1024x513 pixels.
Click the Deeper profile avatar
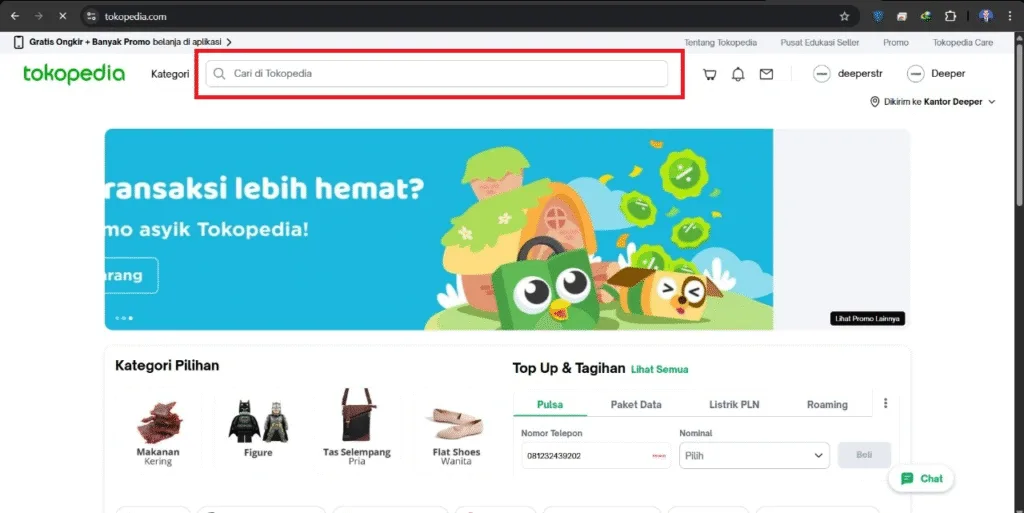pyautogui.click(x=916, y=74)
